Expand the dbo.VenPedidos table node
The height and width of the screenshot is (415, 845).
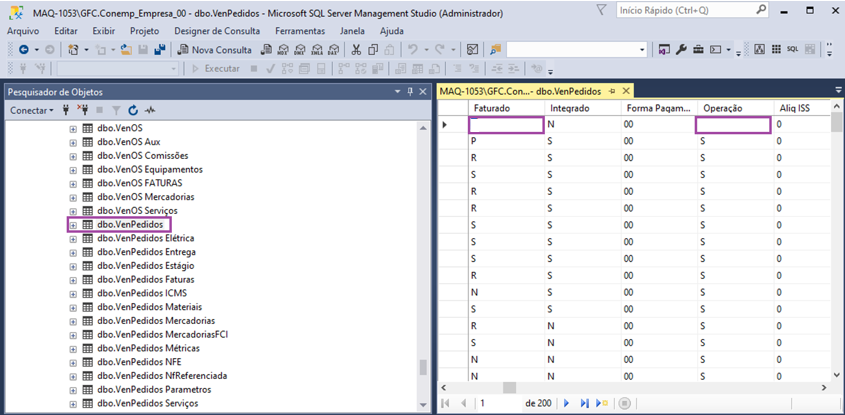73,225
